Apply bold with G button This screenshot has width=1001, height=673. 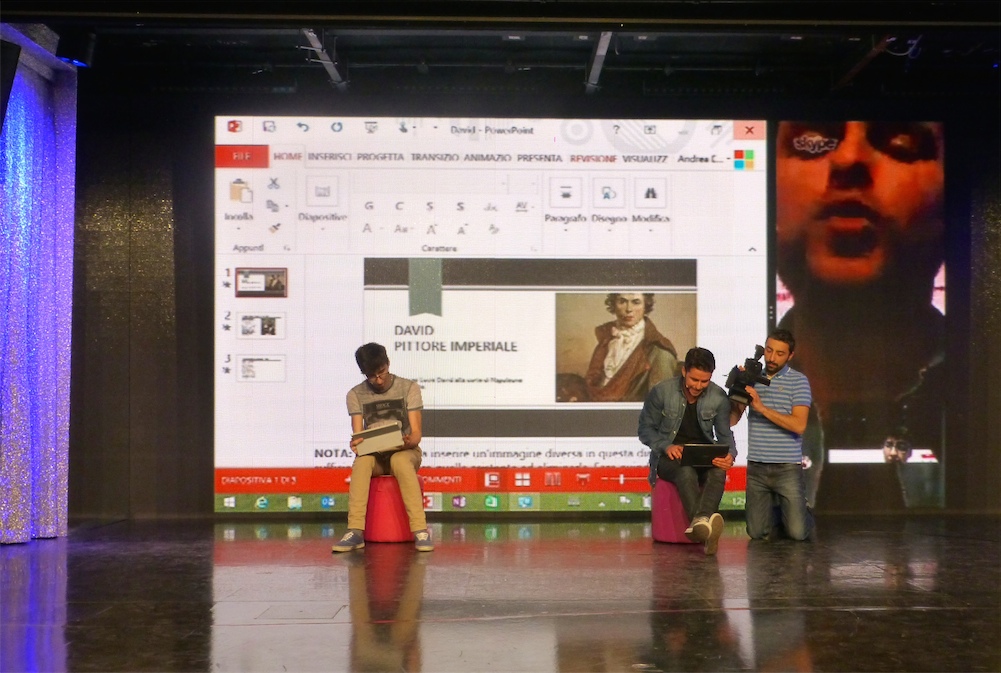coord(368,206)
